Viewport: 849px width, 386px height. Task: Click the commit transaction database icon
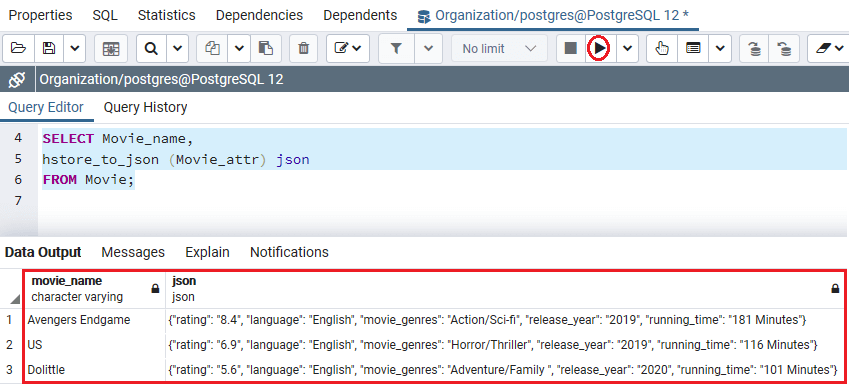755,48
